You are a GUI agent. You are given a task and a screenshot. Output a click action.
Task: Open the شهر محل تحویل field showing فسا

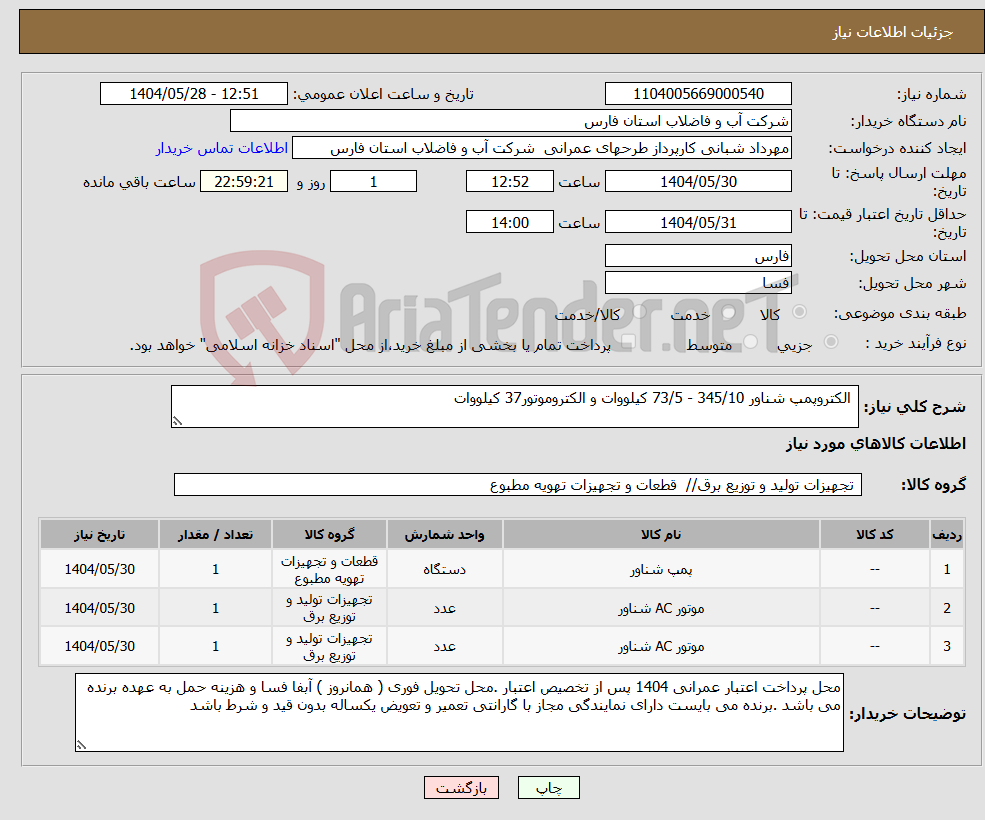click(x=698, y=282)
